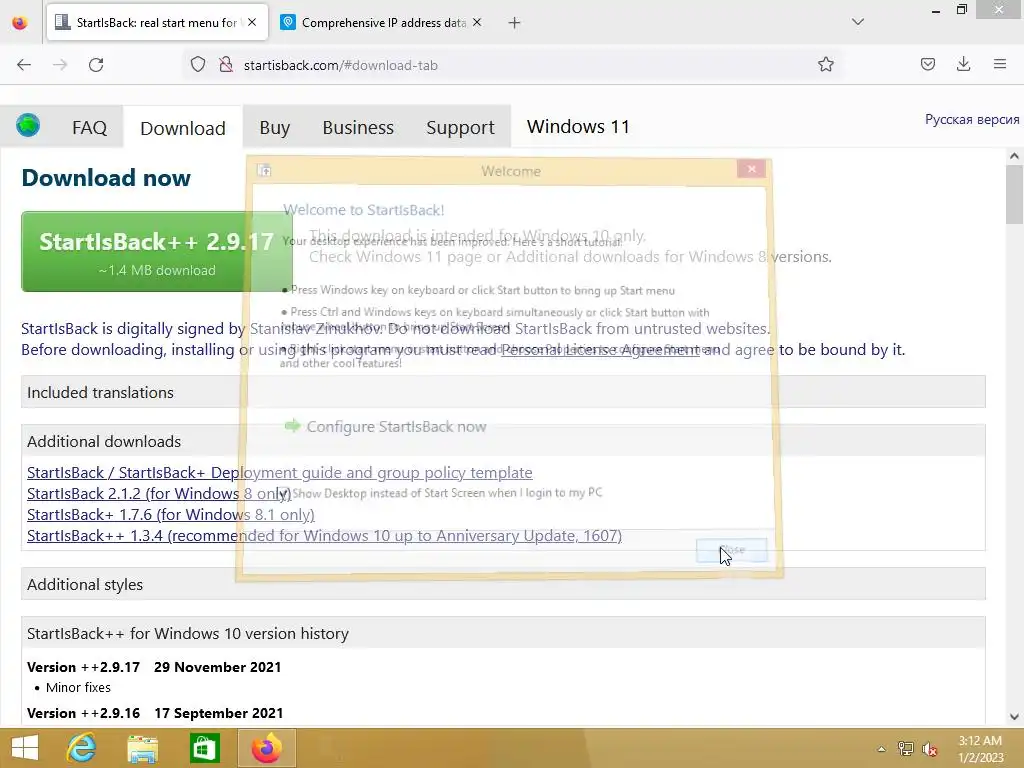Click the vertical scrollbar thumb

pyautogui.click(x=1014, y=194)
